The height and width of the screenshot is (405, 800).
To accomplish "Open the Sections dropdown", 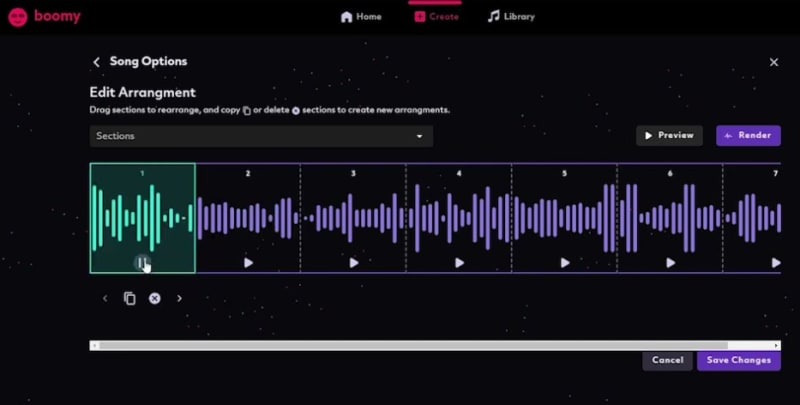I will pyautogui.click(x=261, y=136).
